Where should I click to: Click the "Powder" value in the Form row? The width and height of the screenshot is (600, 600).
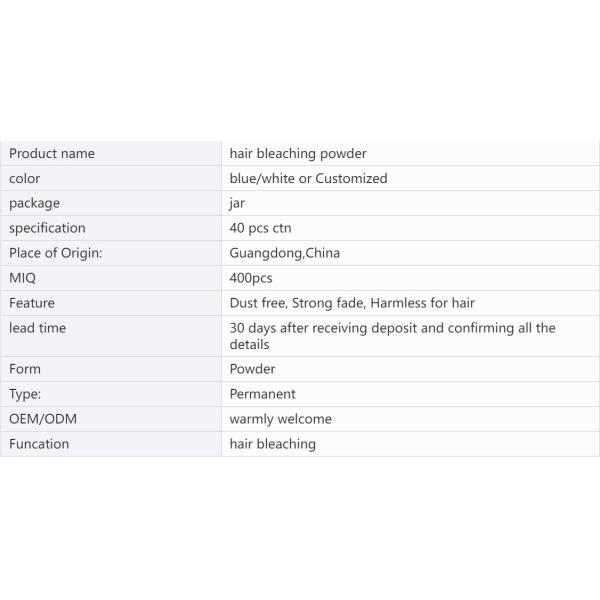point(252,369)
